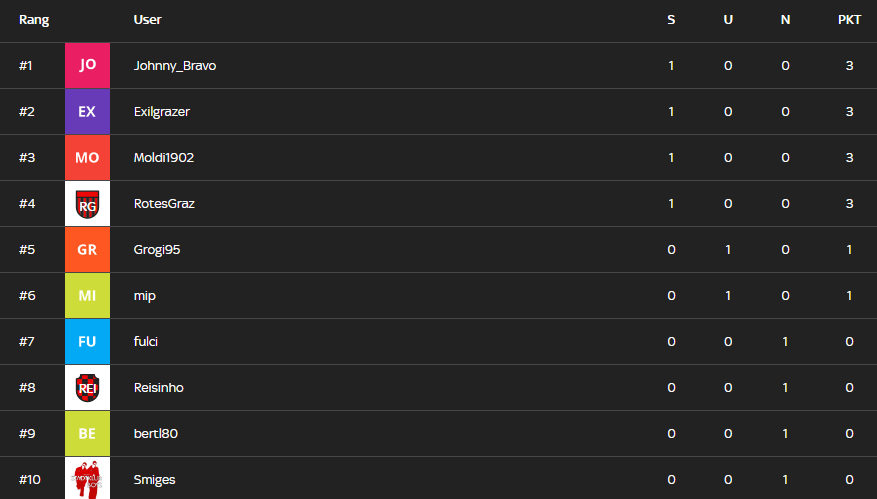Sort table by PKT column header
Viewport: 877px width, 499px height.
pos(849,20)
